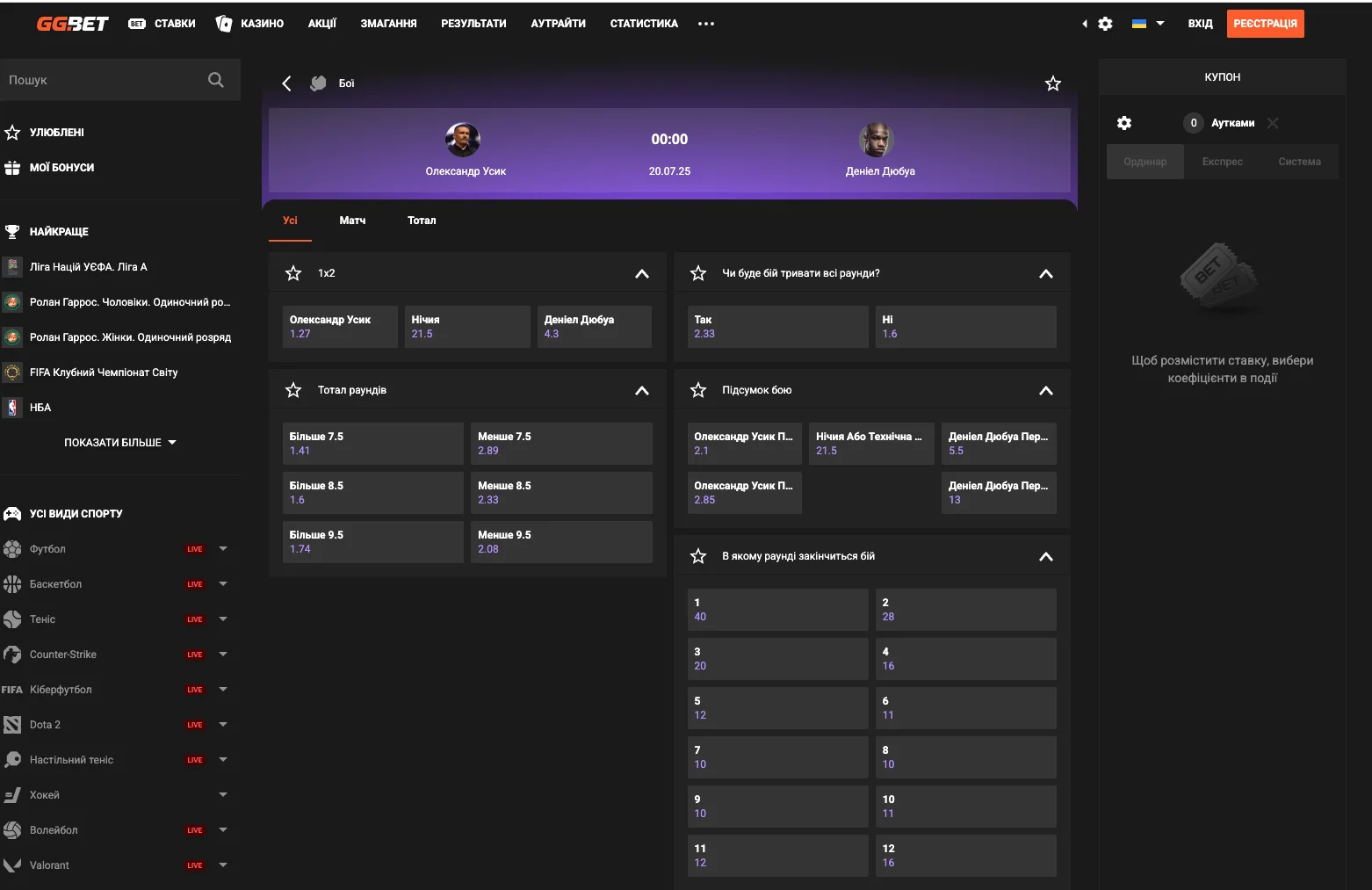Open the more menu three dots

(706, 24)
